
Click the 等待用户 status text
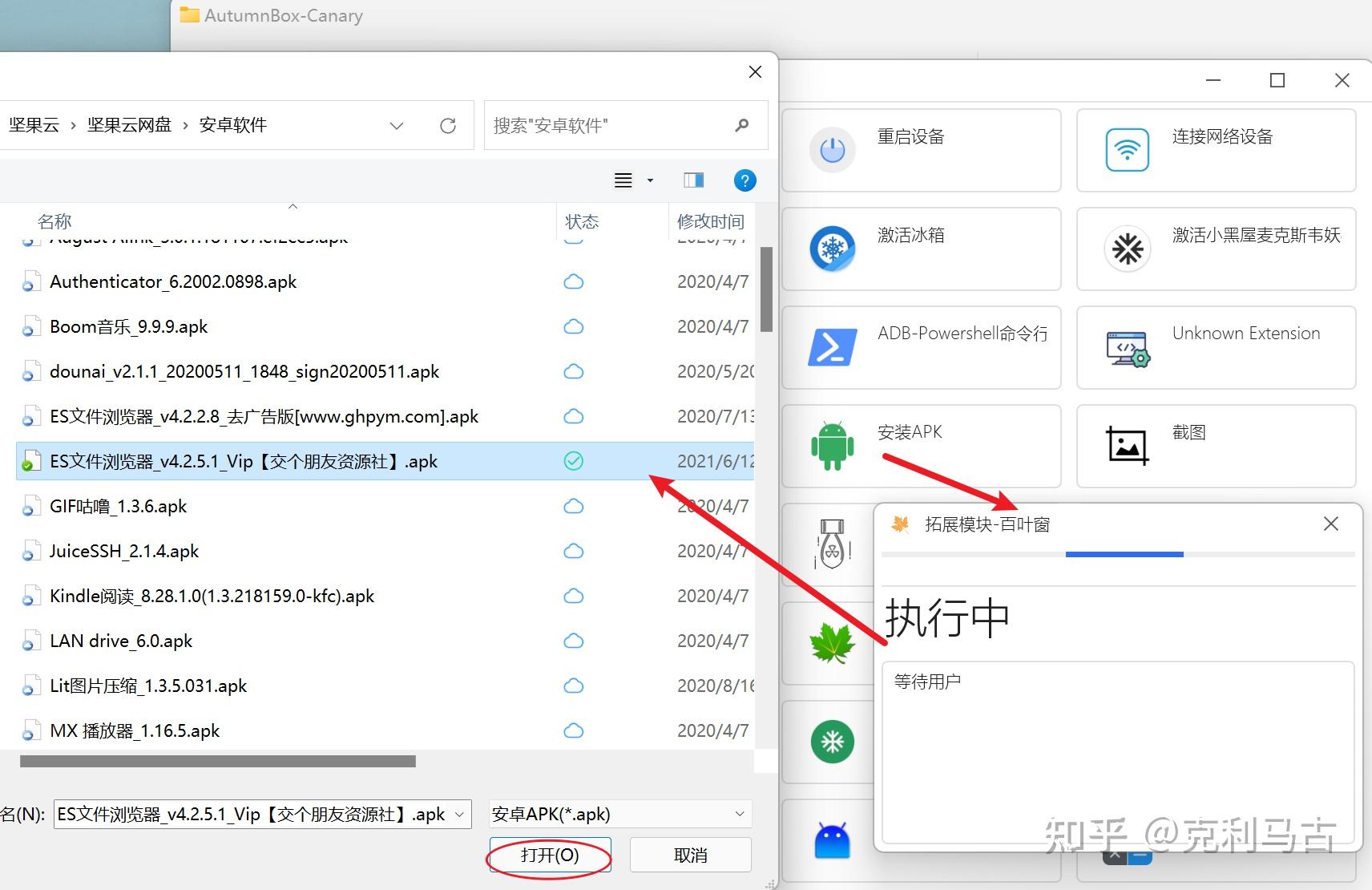[927, 682]
